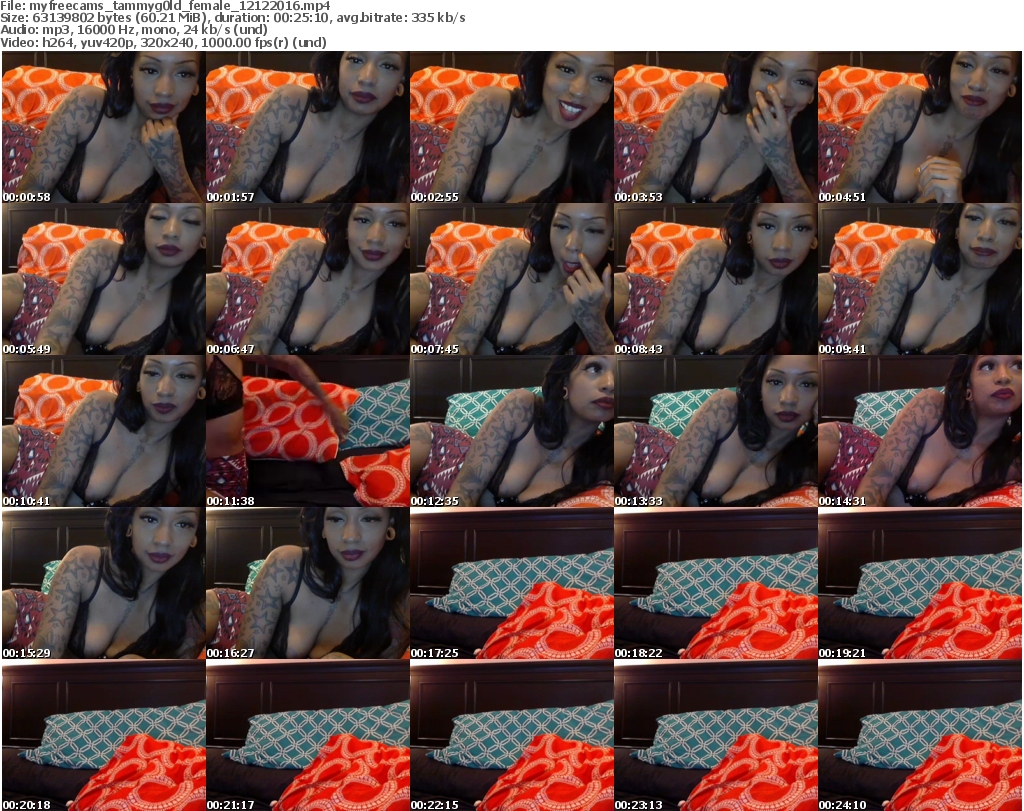Select the pillow frame stamped 00:17:25
The height and width of the screenshot is (811, 1024).
[x=511, y=583]
